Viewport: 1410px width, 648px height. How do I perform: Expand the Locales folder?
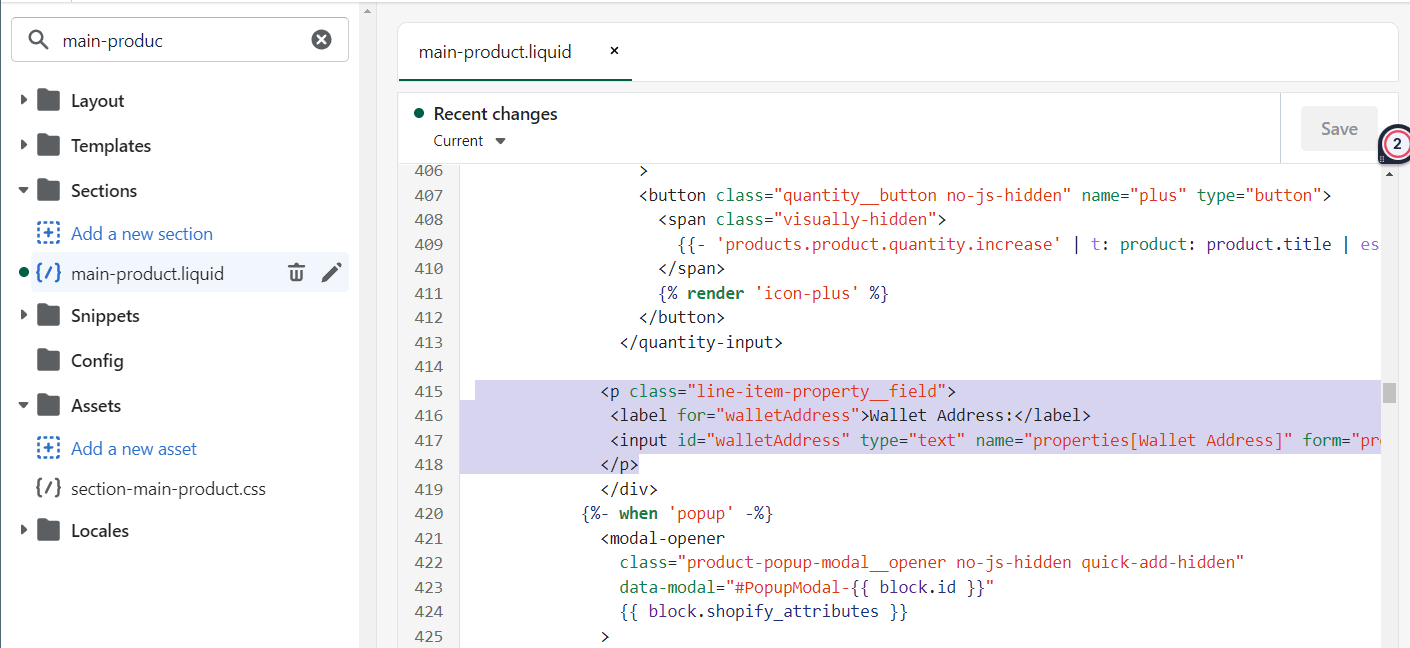(24, 530)
